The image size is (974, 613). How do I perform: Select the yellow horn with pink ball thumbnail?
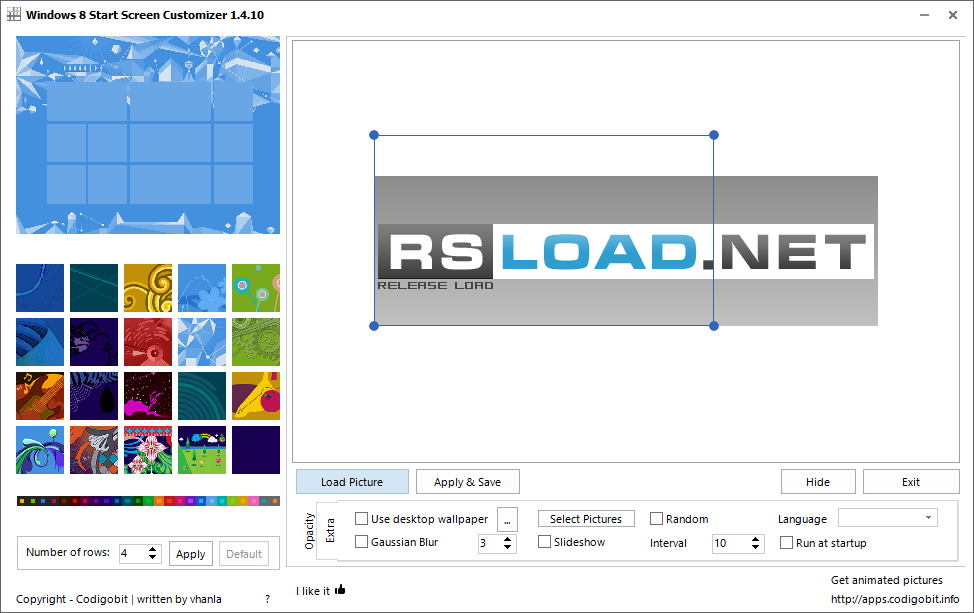(256, 396)
